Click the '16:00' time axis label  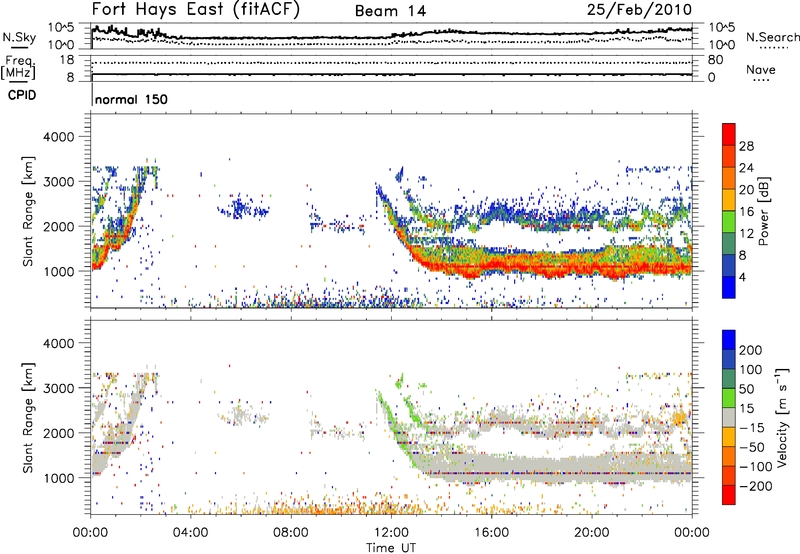coord(491,533)
